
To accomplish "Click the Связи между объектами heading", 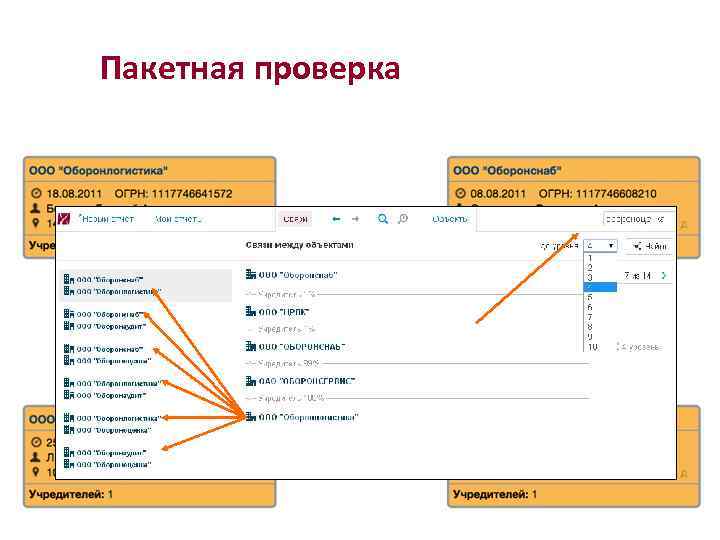I will click(x=299, y=245).
